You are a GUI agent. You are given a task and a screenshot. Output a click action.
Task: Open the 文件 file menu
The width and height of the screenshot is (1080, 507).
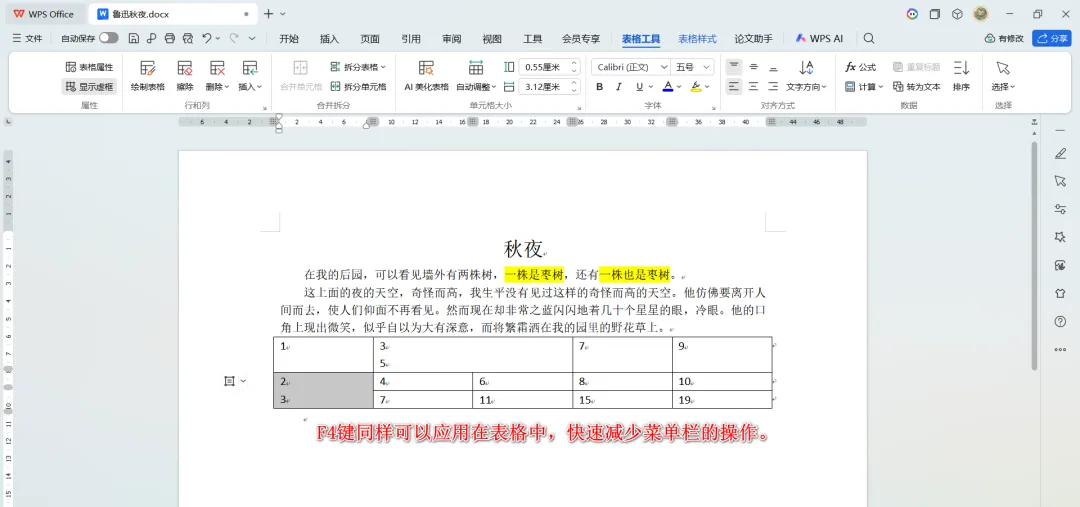coord(28,39)
